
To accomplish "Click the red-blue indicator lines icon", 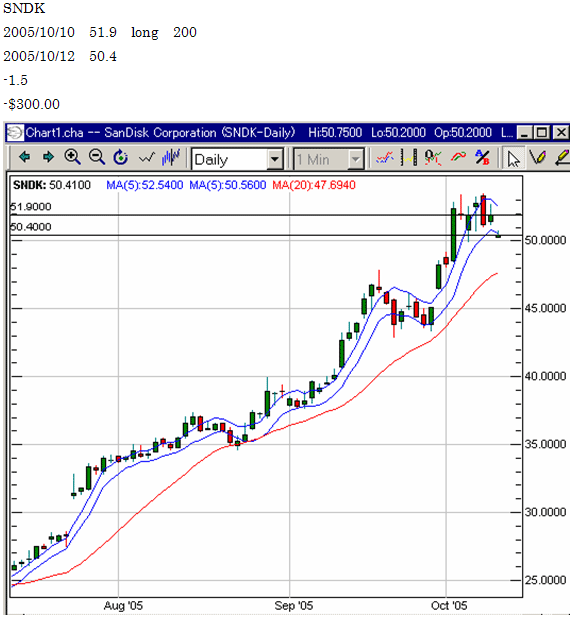I will [x=384, y=158].
